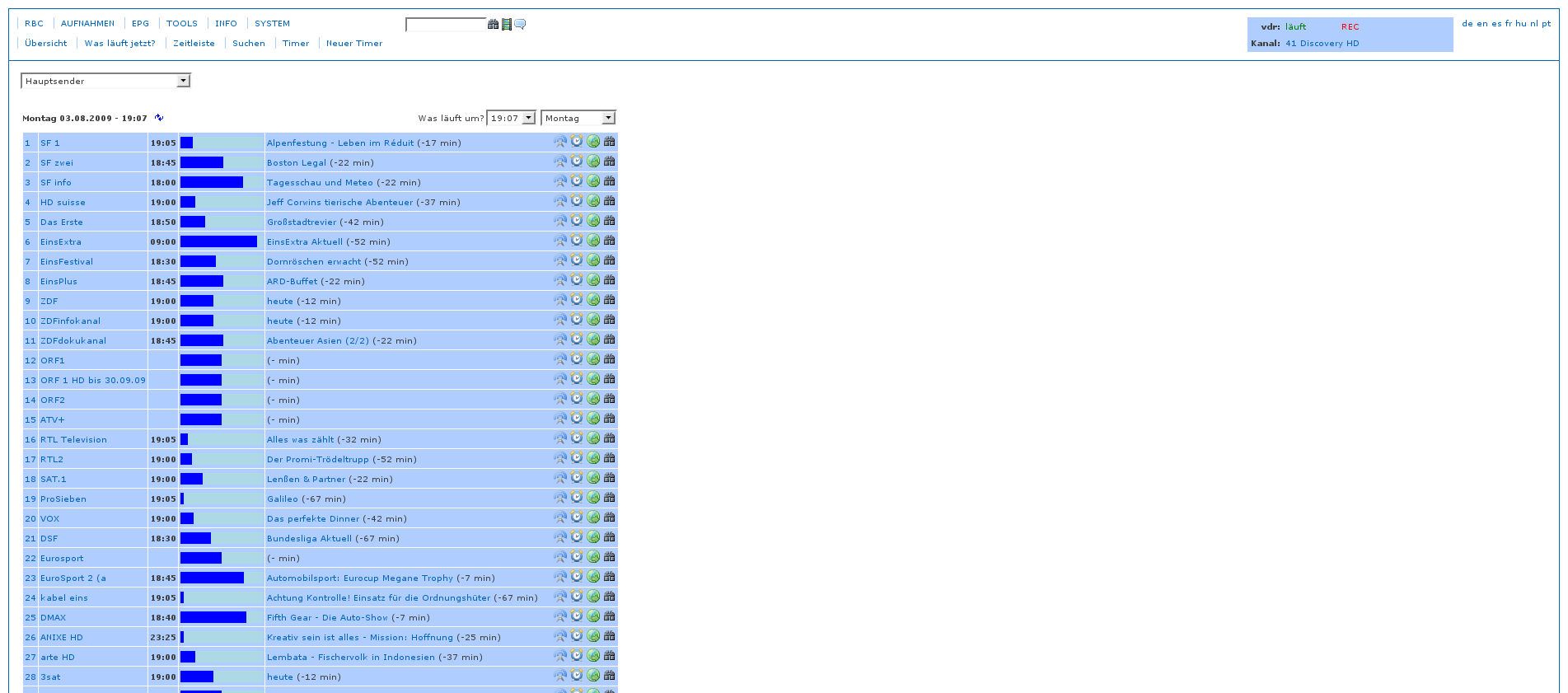Click into the top search input field

tap(446, 25)
